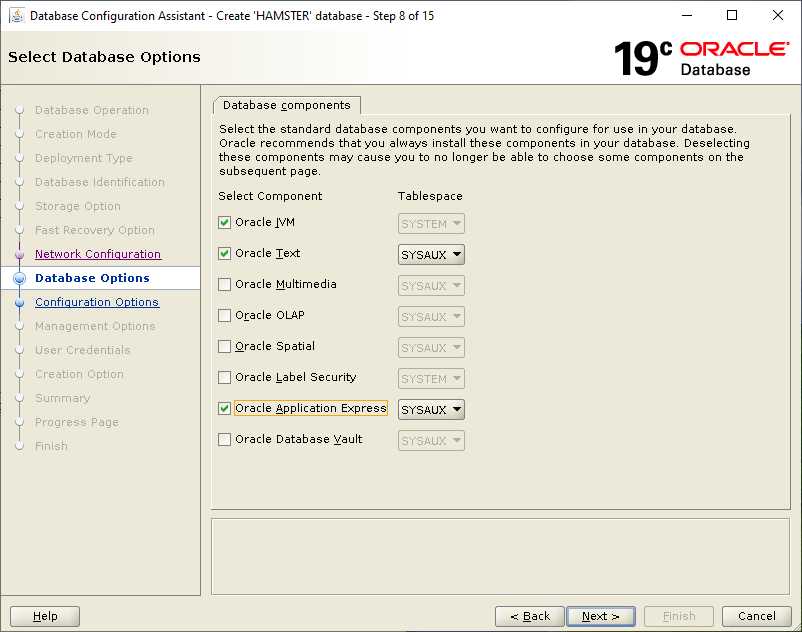Open Oracle Application Express tablespace dropdown
Screen dimensions: 802x632
click(431, 409)
